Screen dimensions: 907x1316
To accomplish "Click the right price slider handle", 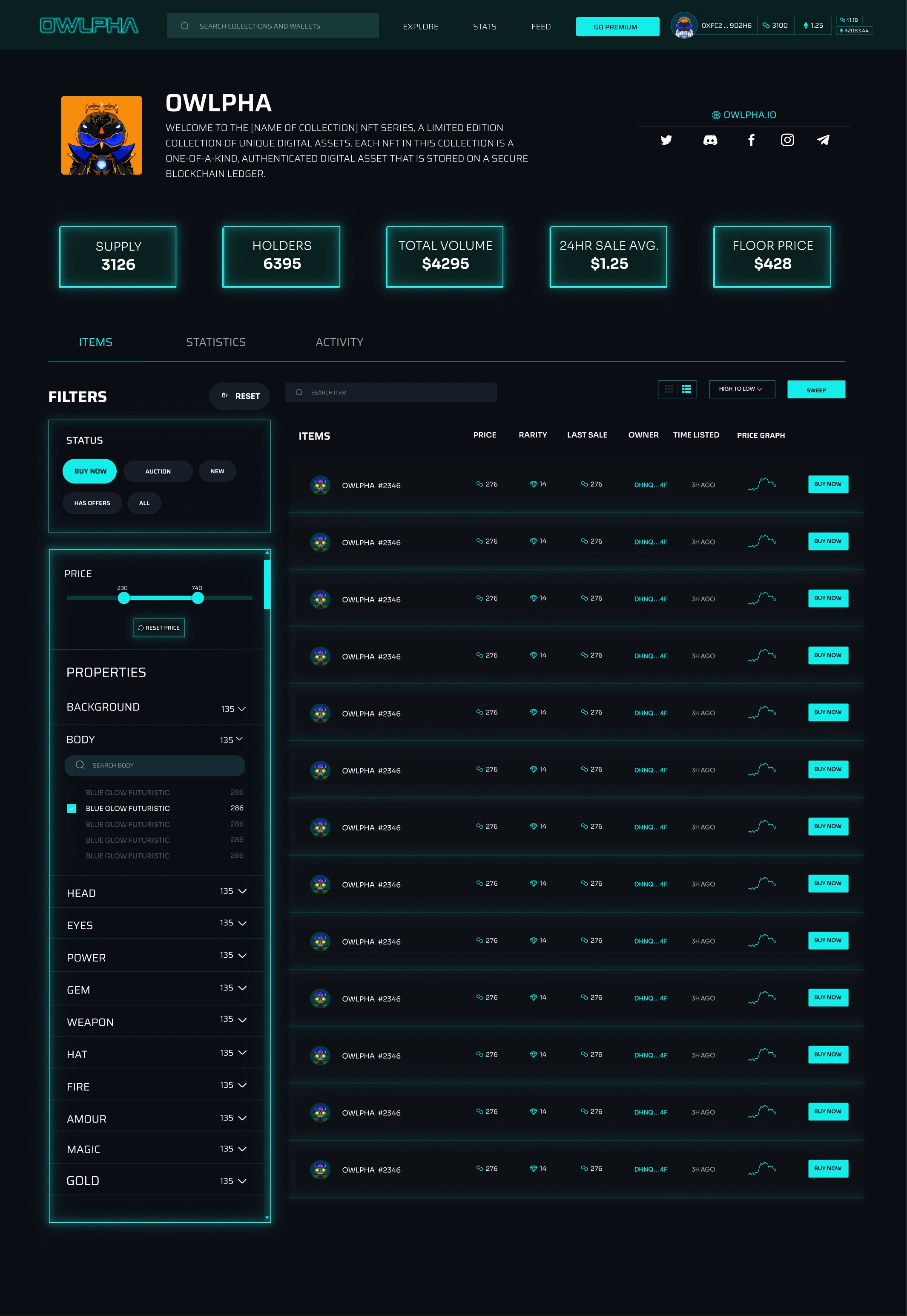I will coord(197,598).
